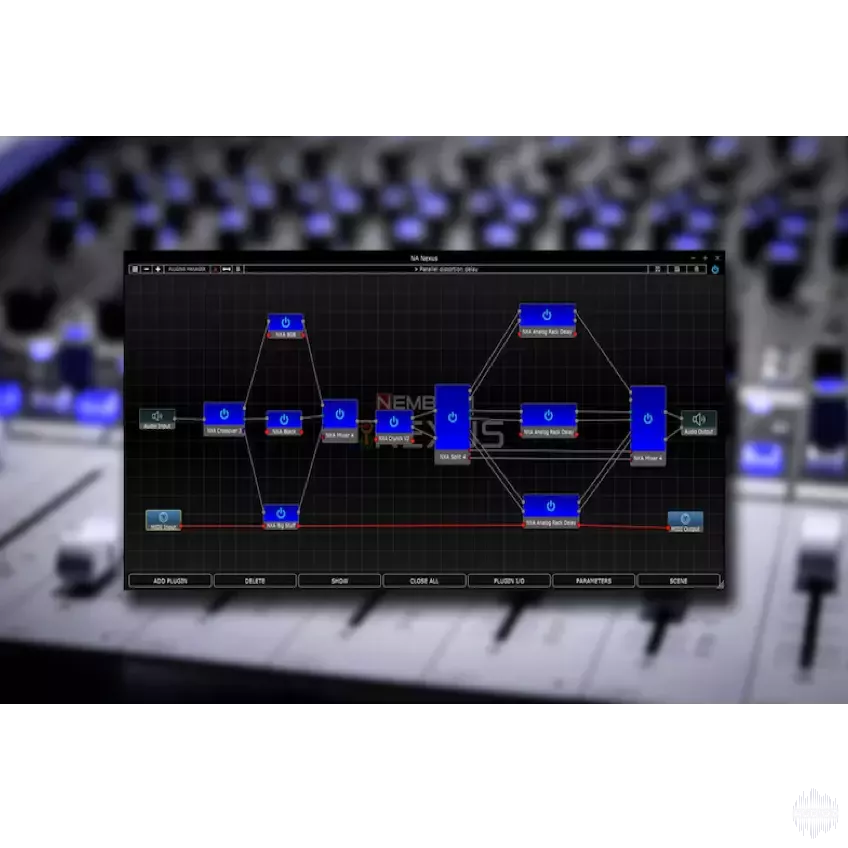
Task: Open the Plugins Manager
Action: pos(187,269)
